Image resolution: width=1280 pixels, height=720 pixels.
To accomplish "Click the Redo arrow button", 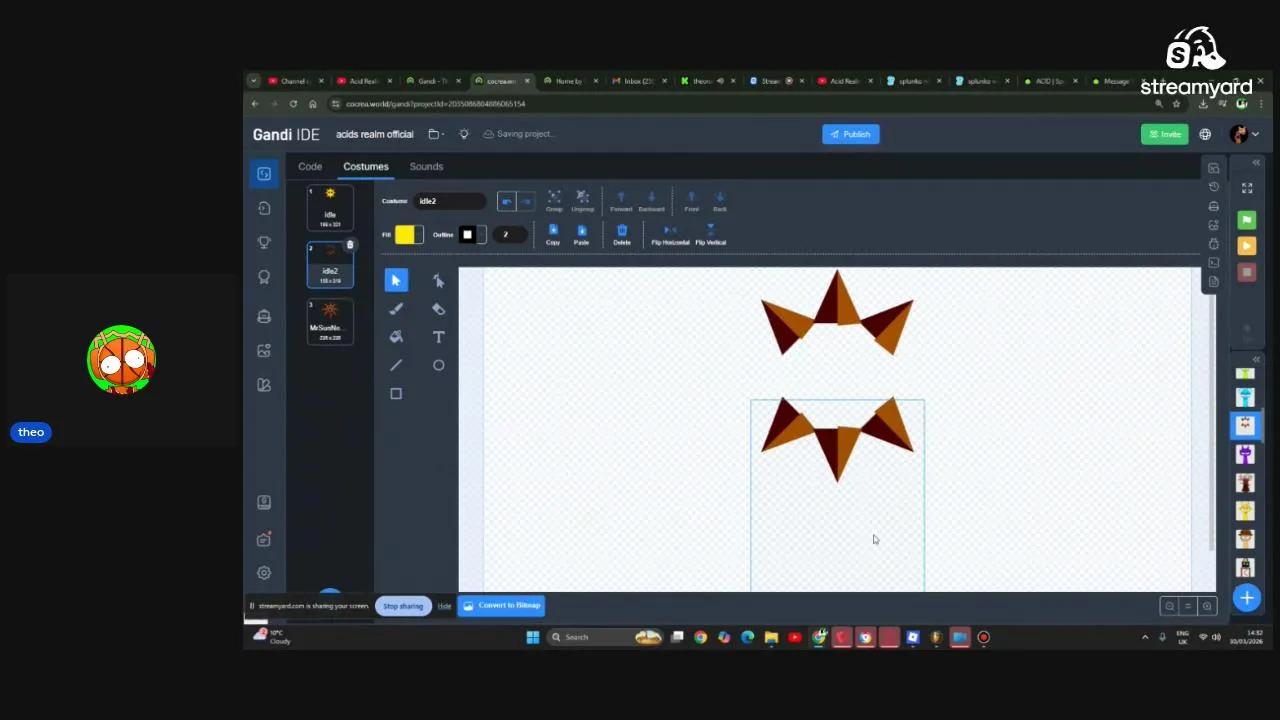I will click(525, 202).
